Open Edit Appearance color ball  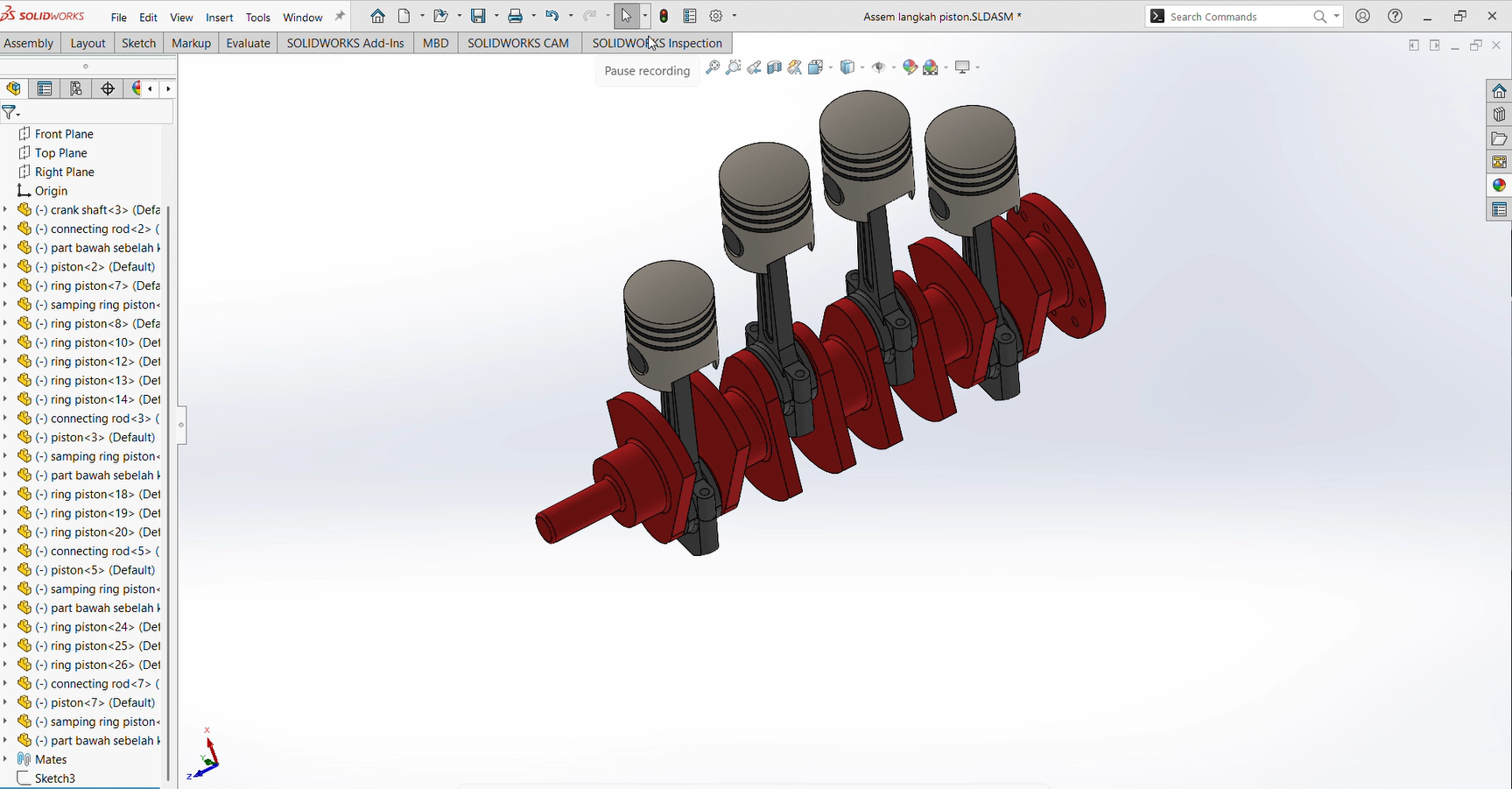910,67
